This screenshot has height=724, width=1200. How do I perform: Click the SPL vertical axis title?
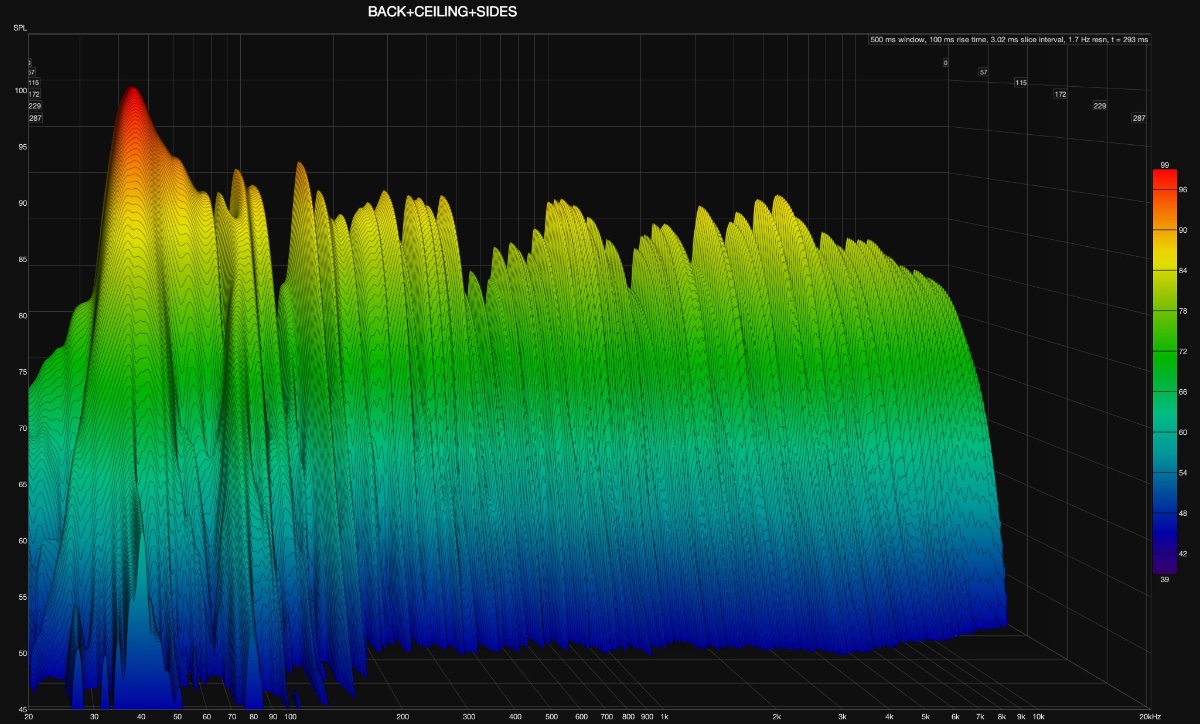pos(20,27)
